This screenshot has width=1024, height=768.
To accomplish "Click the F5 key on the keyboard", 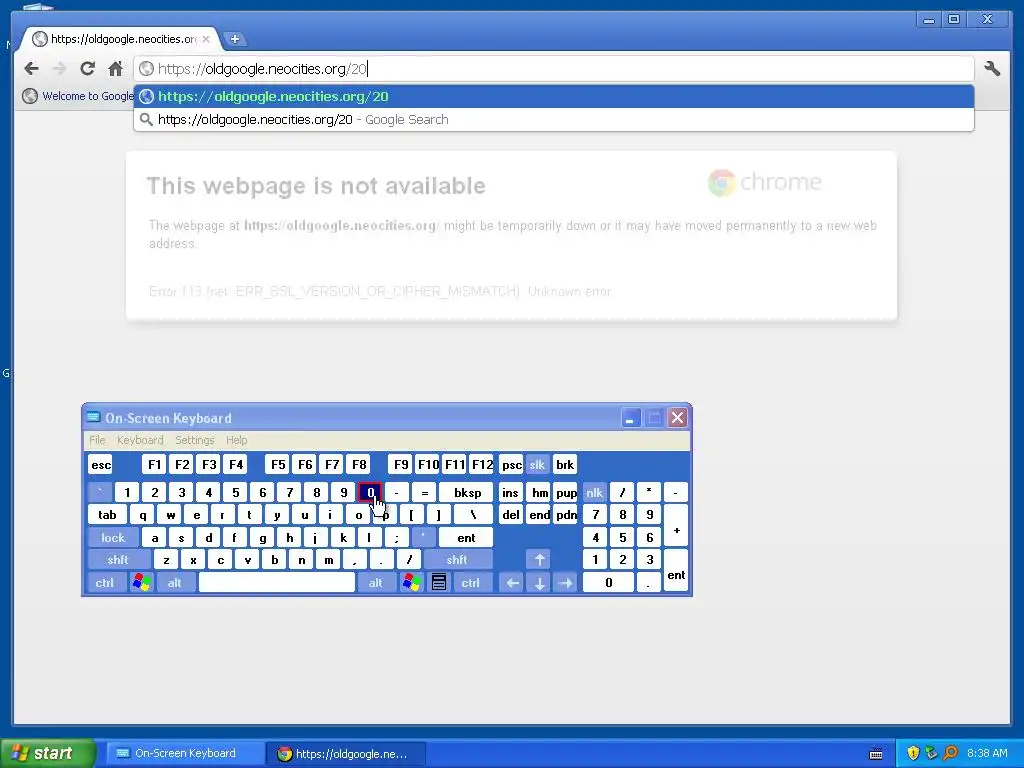I will point(278,464).
